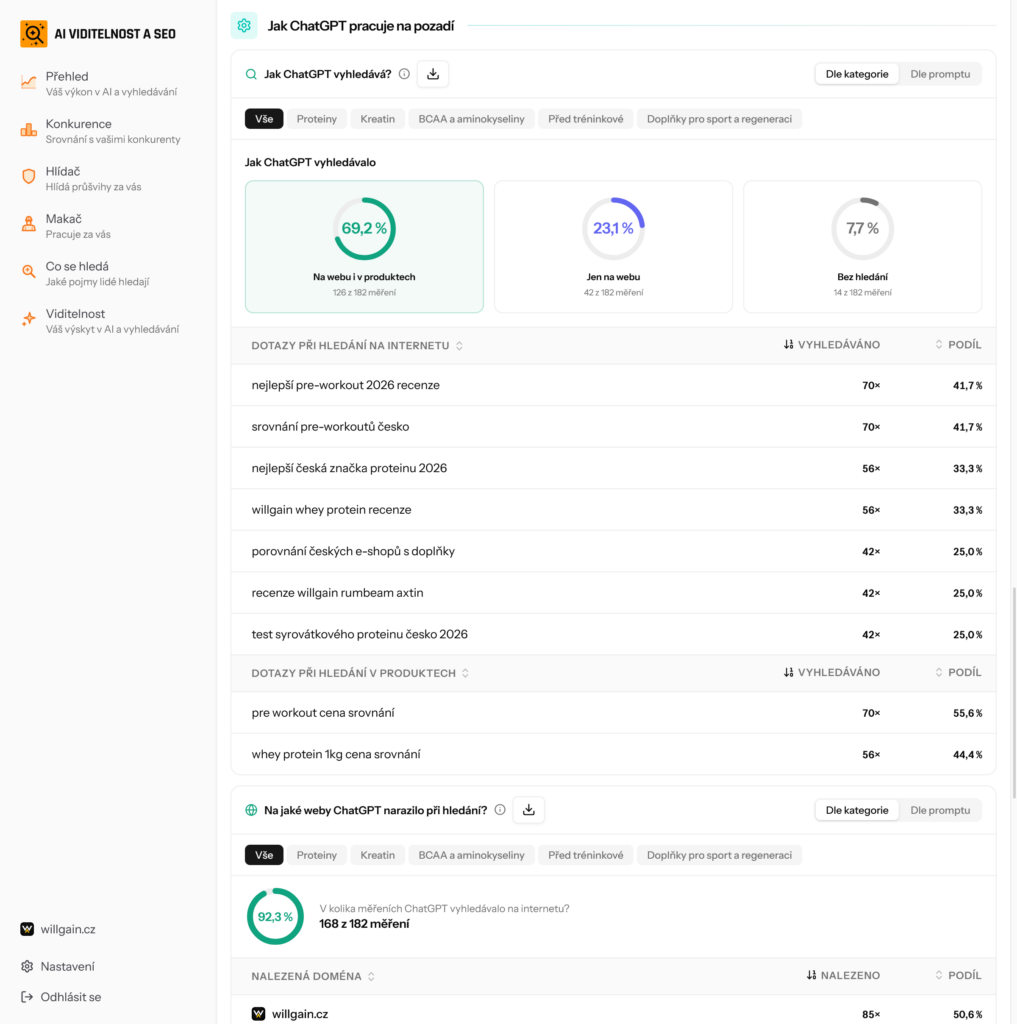Click the Co se hledá magnifier icon
Image resolution: width=1017 pixels, height=1024 pixels.
click(x=29, y=271)
